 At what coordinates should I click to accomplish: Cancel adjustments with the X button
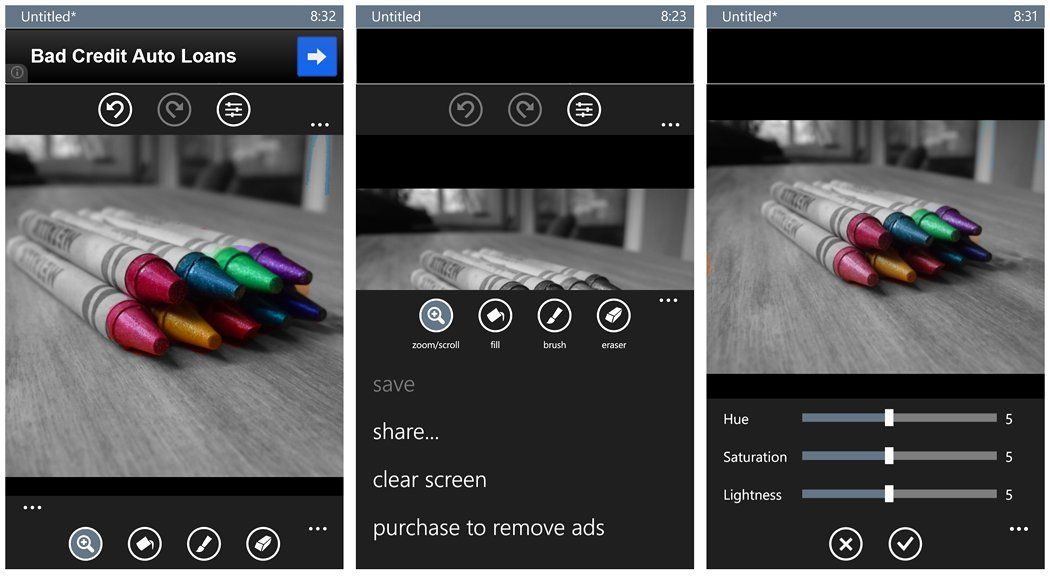(845, 544)
